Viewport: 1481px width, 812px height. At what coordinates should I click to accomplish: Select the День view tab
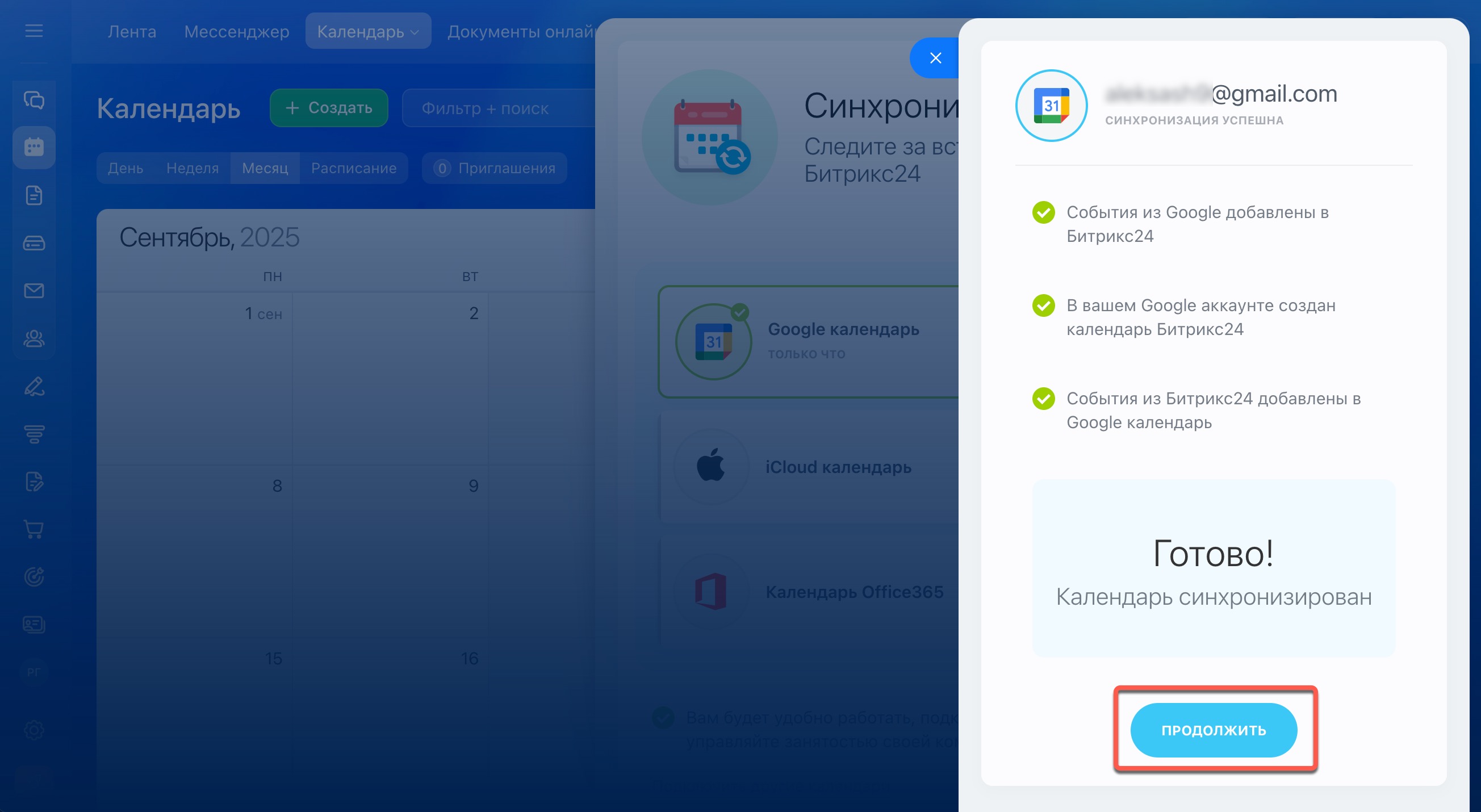click(x=125, y=168)
